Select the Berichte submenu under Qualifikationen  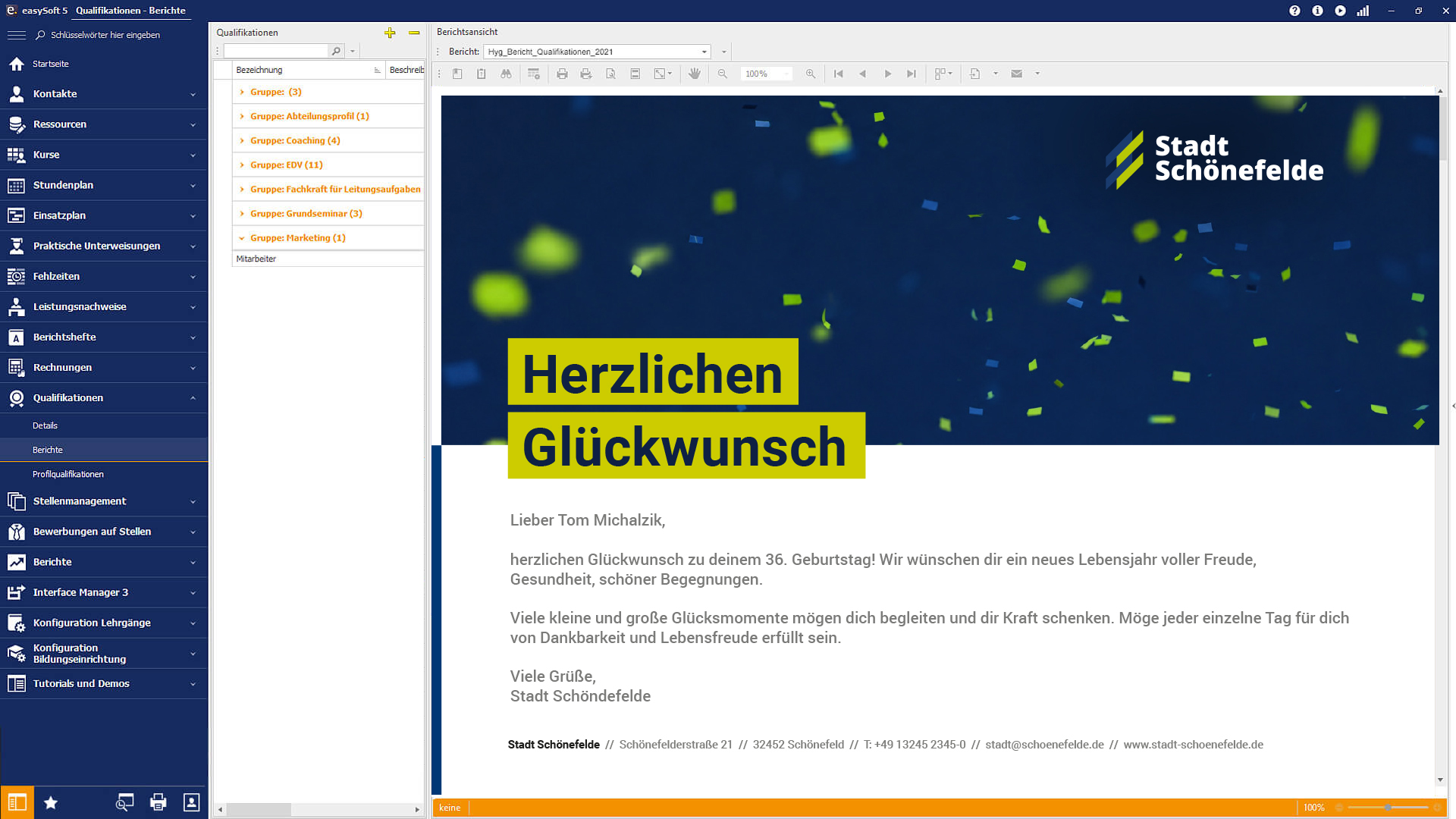pyautogui.click(x=104, y=450)
